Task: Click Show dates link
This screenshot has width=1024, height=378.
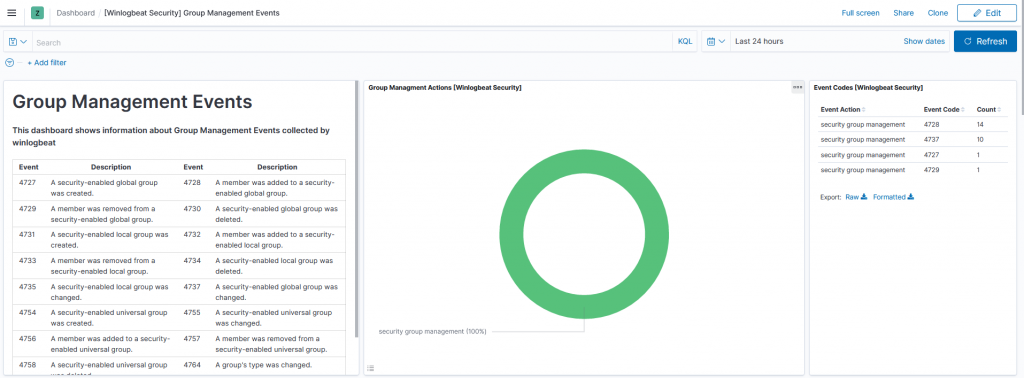Action: pyautogui.click(x=923, y=41)
